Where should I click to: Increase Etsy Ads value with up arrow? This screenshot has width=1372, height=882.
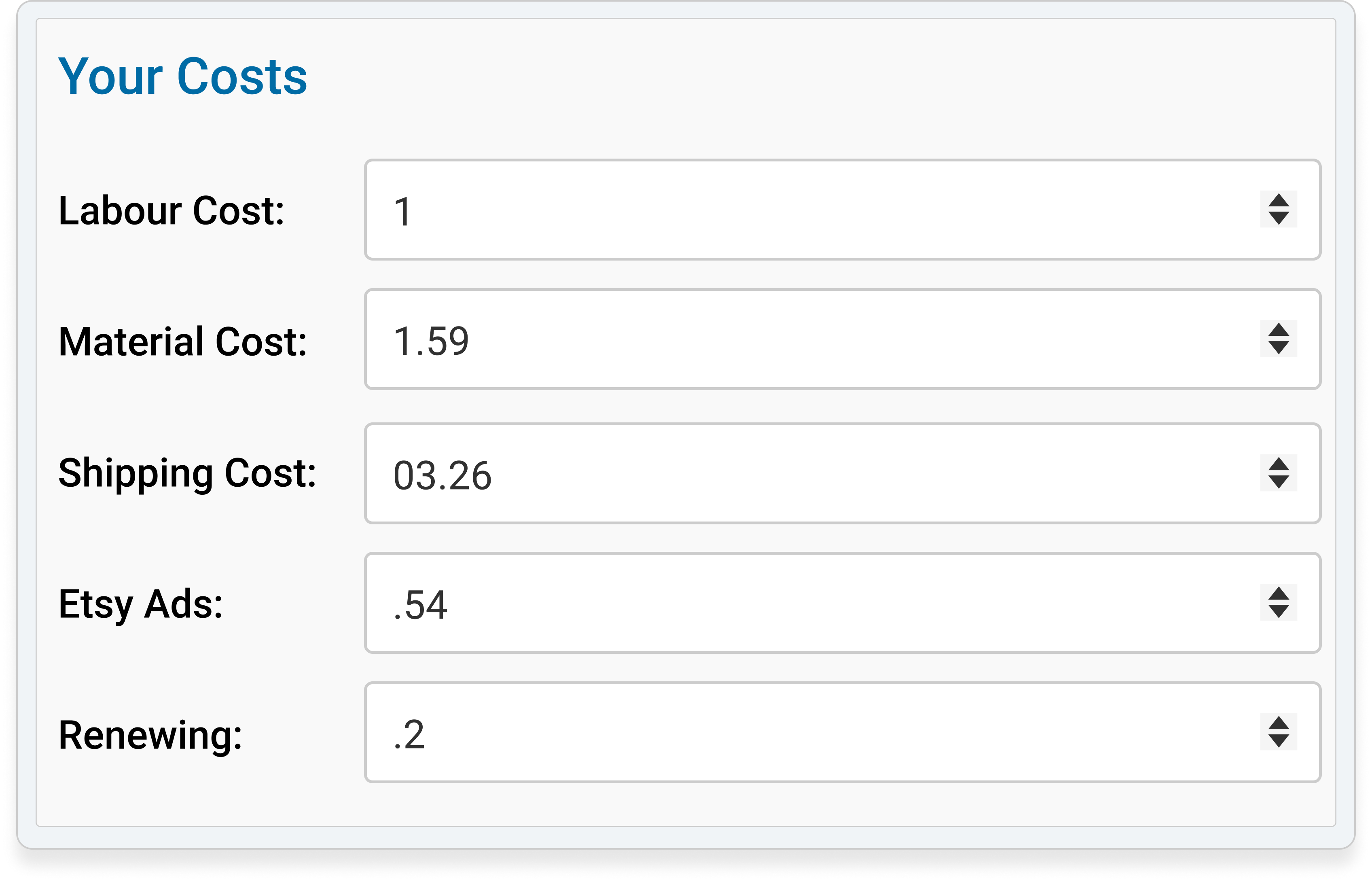click(x=1278, y=594)
